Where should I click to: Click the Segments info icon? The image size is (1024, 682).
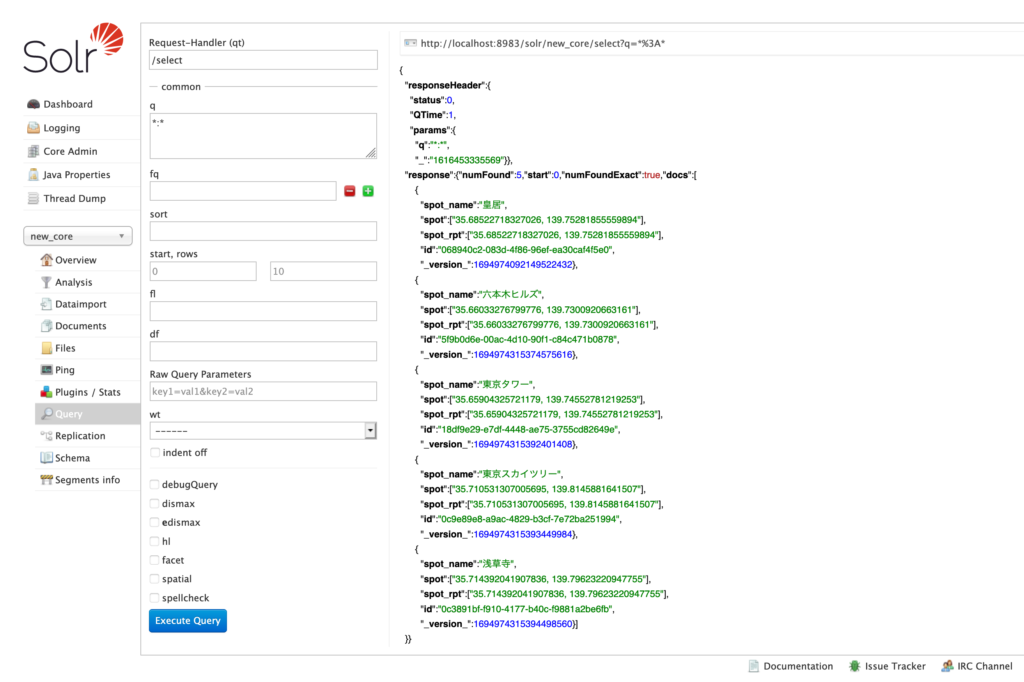[46, 480]
